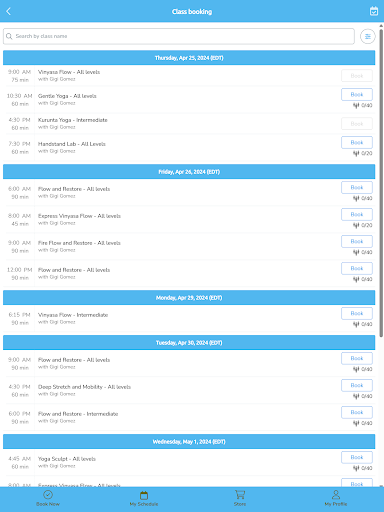Screen dimensions: 384x512
Task: Book Monday Vinyasa Flow Intermediate class
Action: [x=357, y=313]
